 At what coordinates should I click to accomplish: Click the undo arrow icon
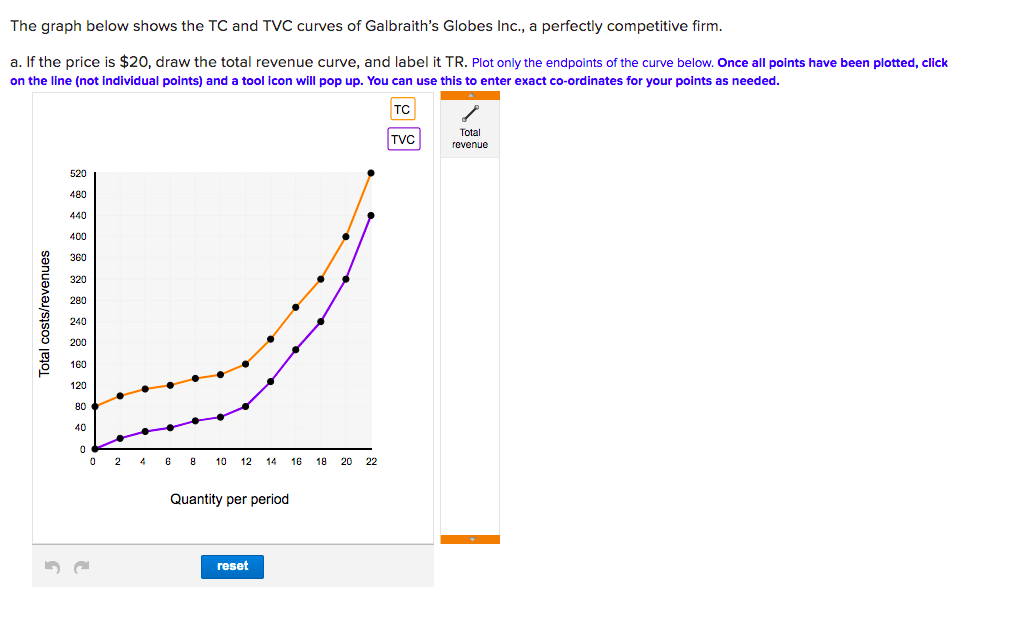(51, 567)
